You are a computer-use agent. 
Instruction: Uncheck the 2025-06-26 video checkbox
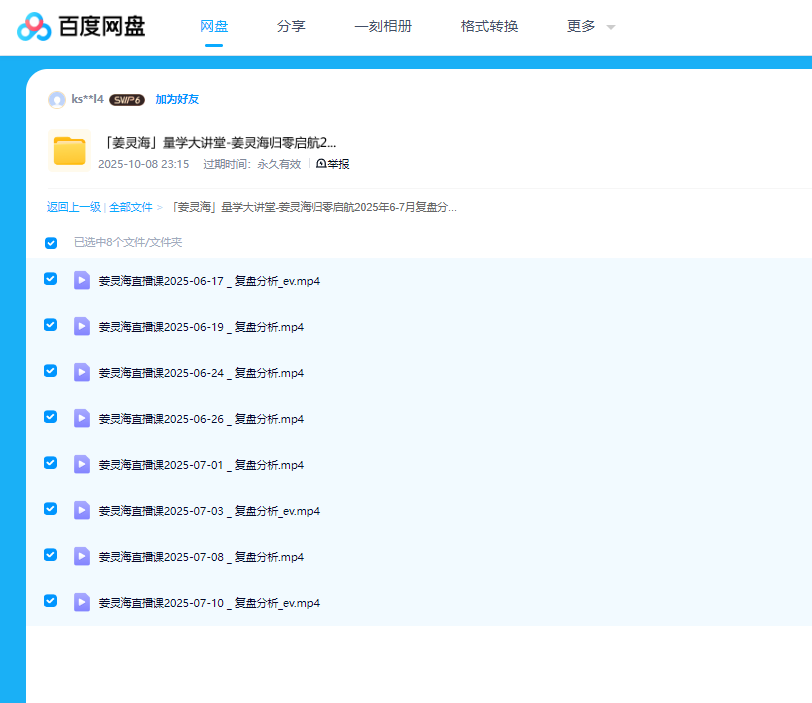point(51,417)
